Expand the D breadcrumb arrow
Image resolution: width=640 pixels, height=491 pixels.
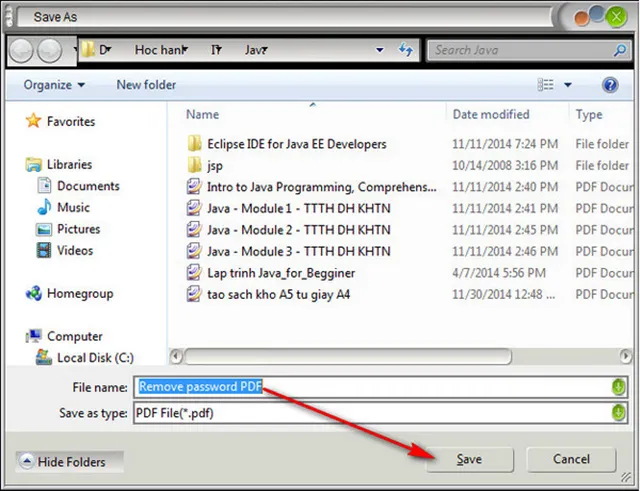click(109, 50)
